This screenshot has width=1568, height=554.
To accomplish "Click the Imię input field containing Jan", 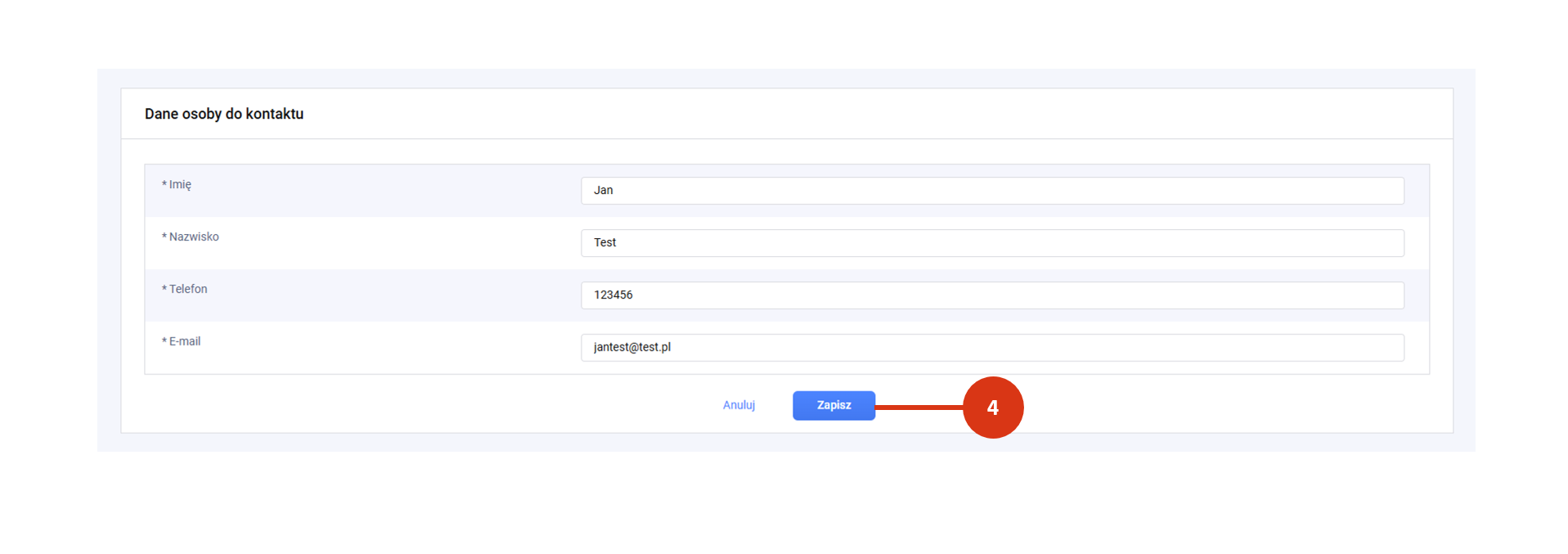I will click(992, 191).
